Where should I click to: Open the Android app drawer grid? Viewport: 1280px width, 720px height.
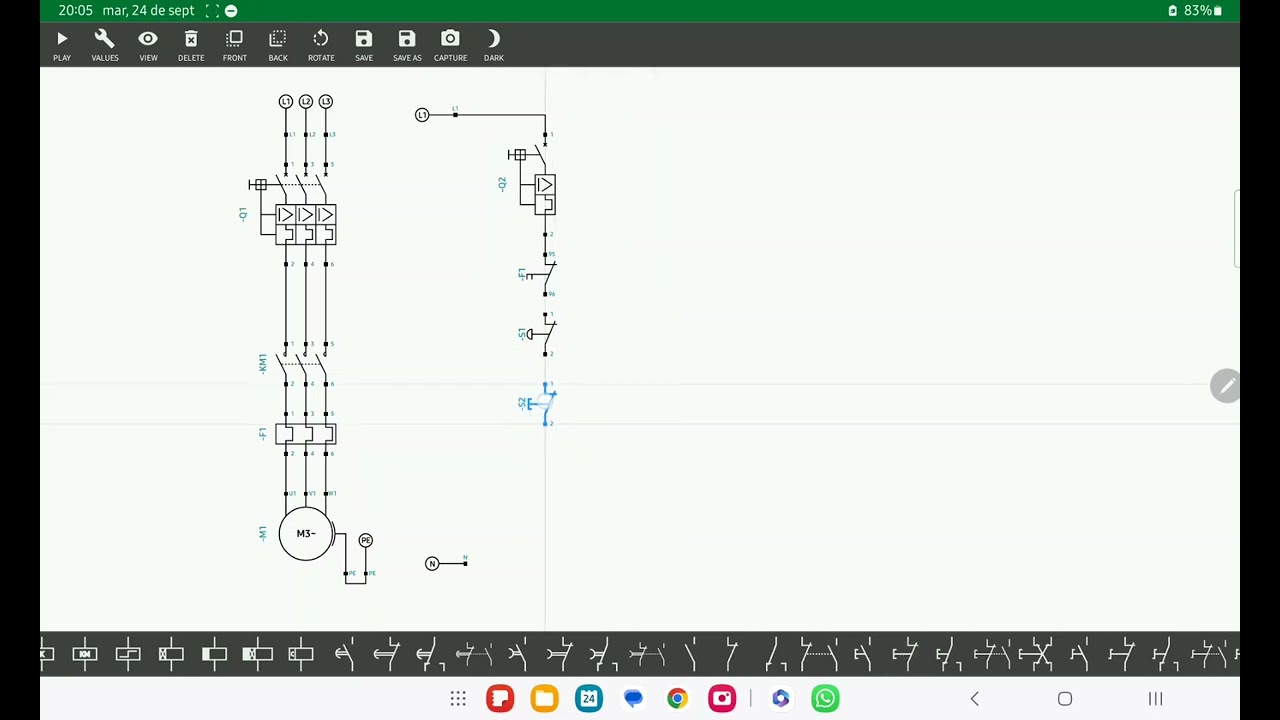tap(458, 699)
